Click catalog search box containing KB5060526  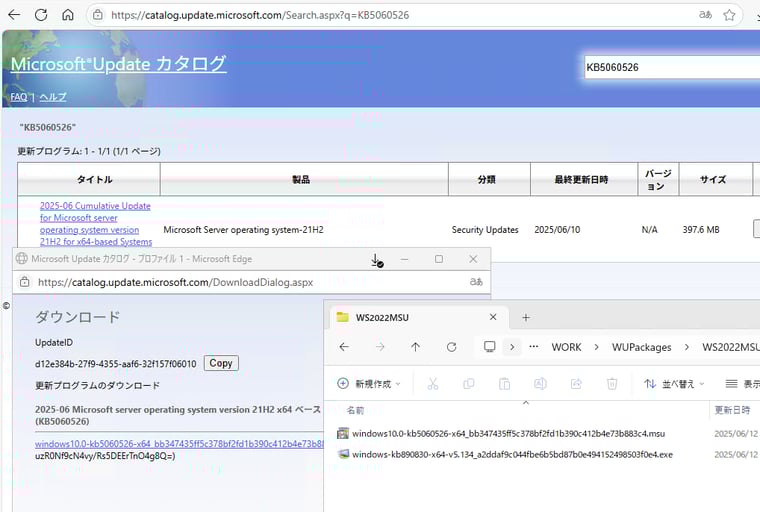(672, 67)
